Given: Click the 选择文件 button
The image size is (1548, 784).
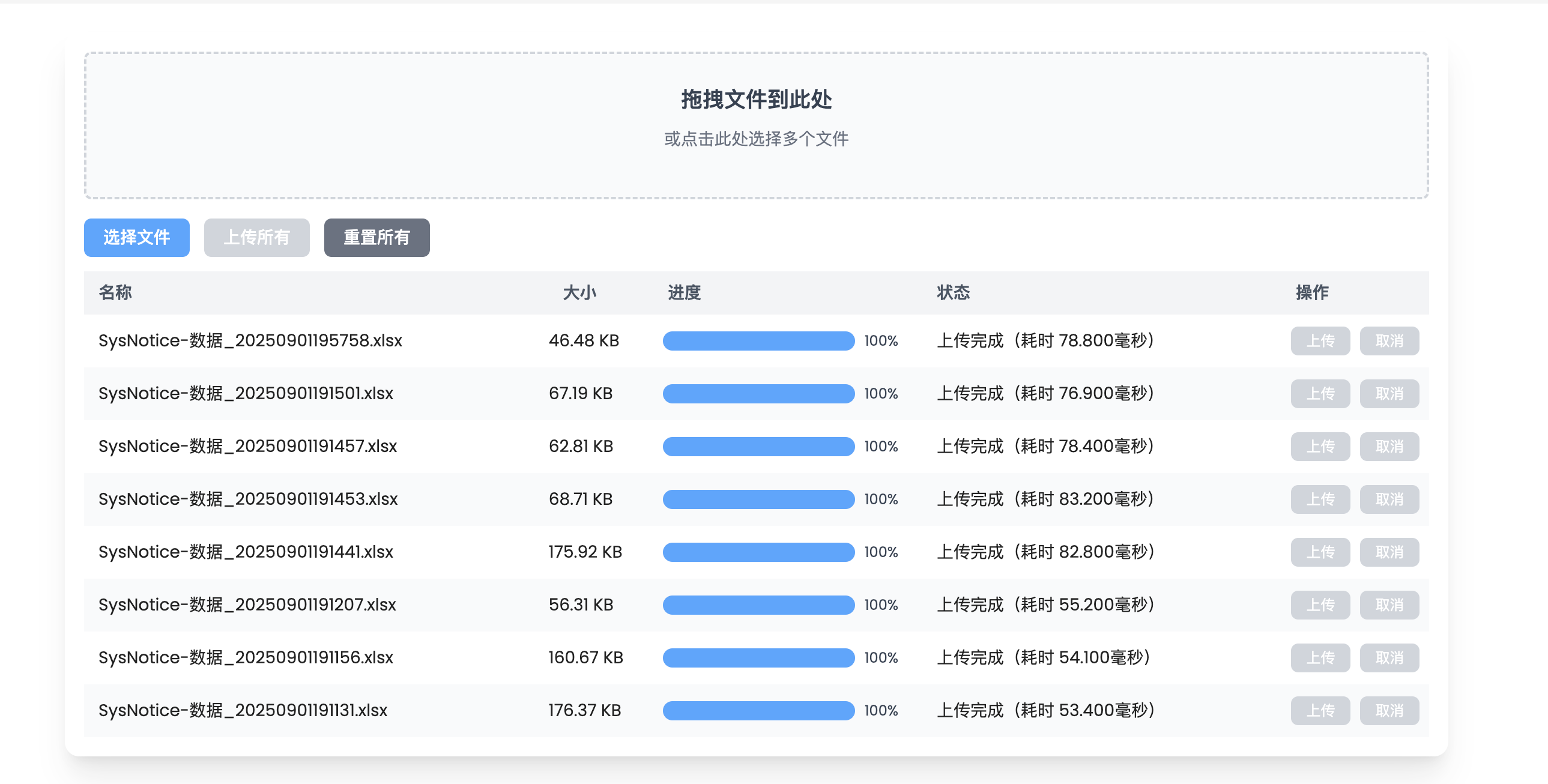Looking at the screenshot, I should tap(136, 237).
